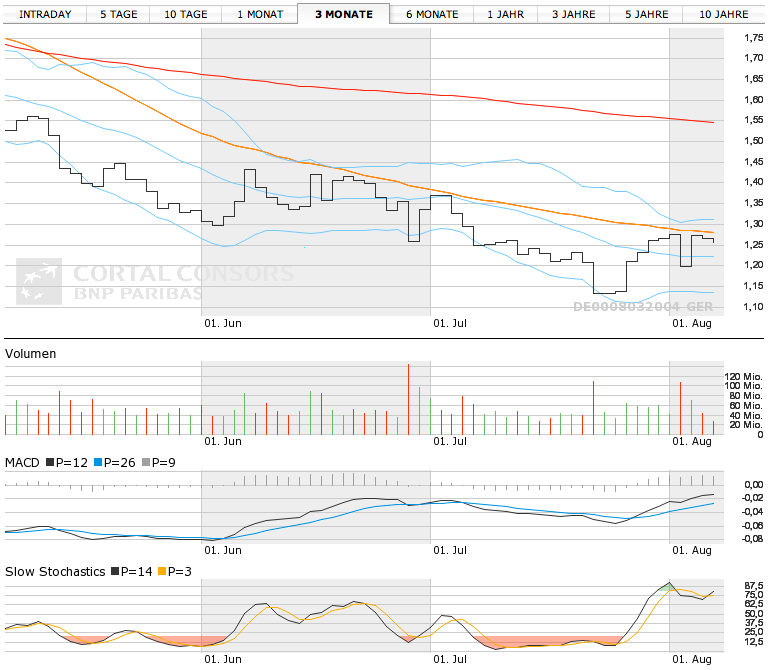
Task: Click the black Stochastics P=14 legend square
Action: click(x=113, y=572)
